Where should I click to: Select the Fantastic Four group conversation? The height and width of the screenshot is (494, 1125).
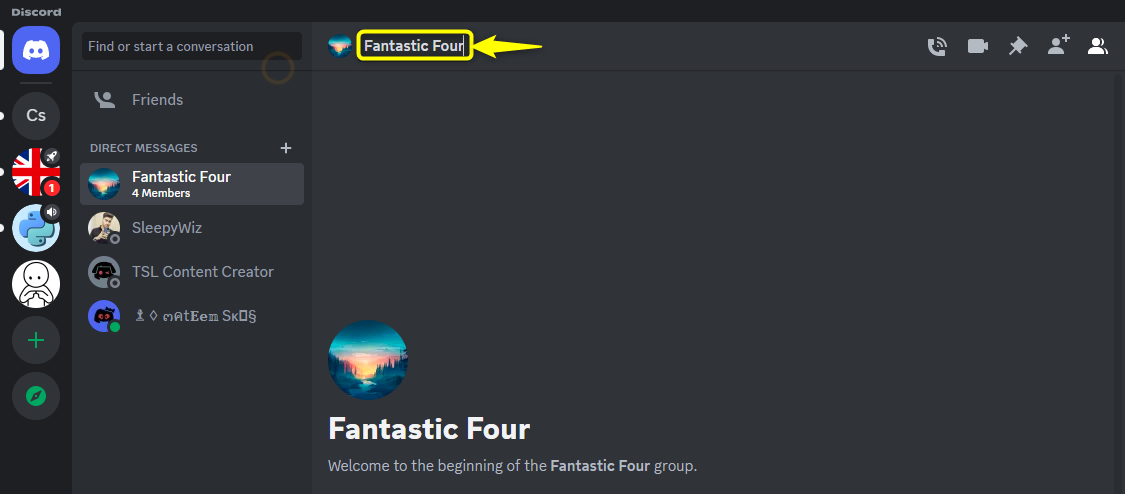192,184
